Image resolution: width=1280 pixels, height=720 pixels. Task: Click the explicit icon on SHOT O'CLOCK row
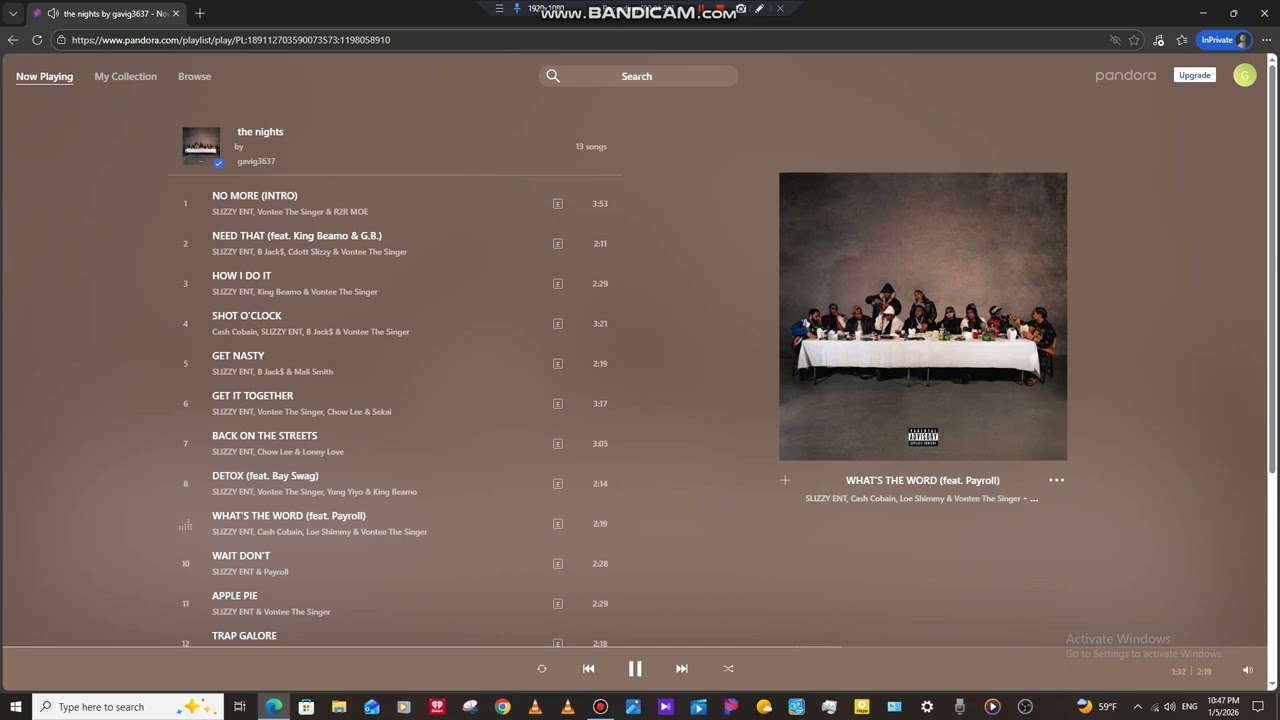click(558, 324)
